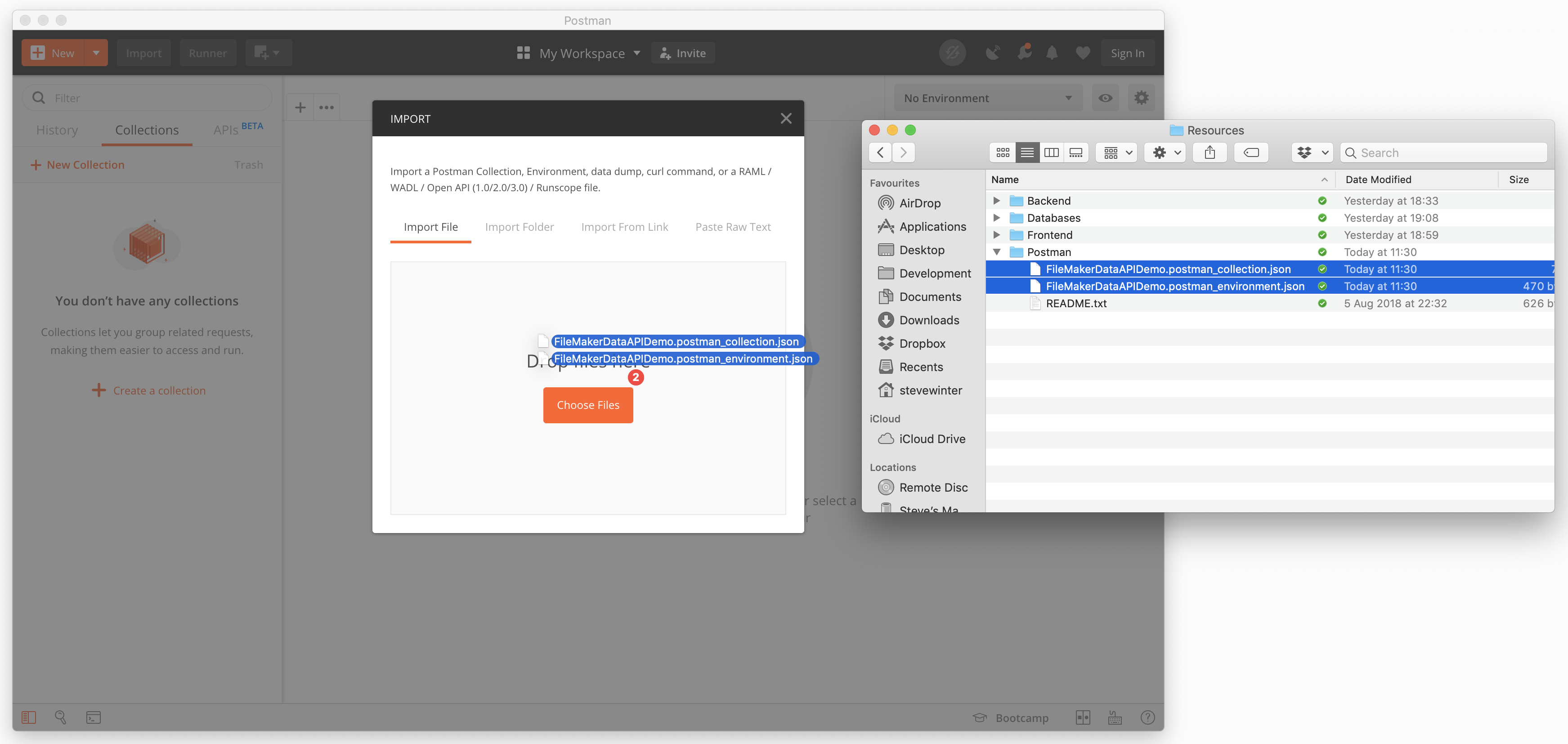
Task: Show environment quick look with the eye icon
Action: (x=1105, y=98)
